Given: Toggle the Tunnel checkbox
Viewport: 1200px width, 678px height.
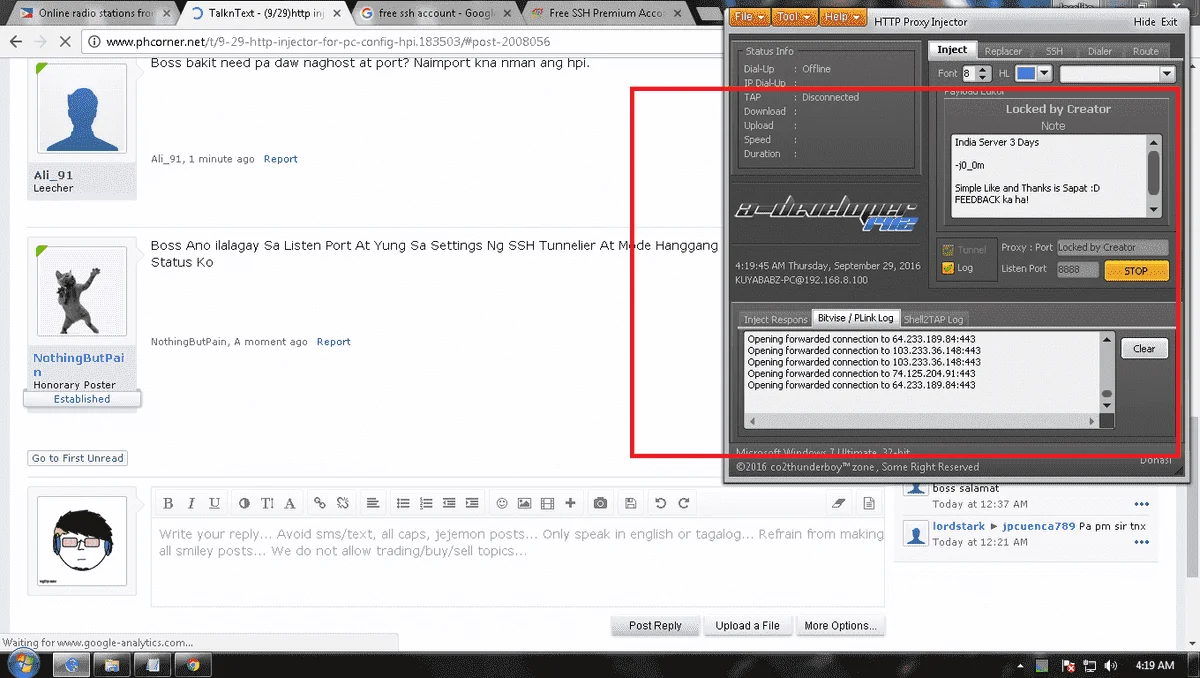Looking at the screenshot, I should pos(948,249).
